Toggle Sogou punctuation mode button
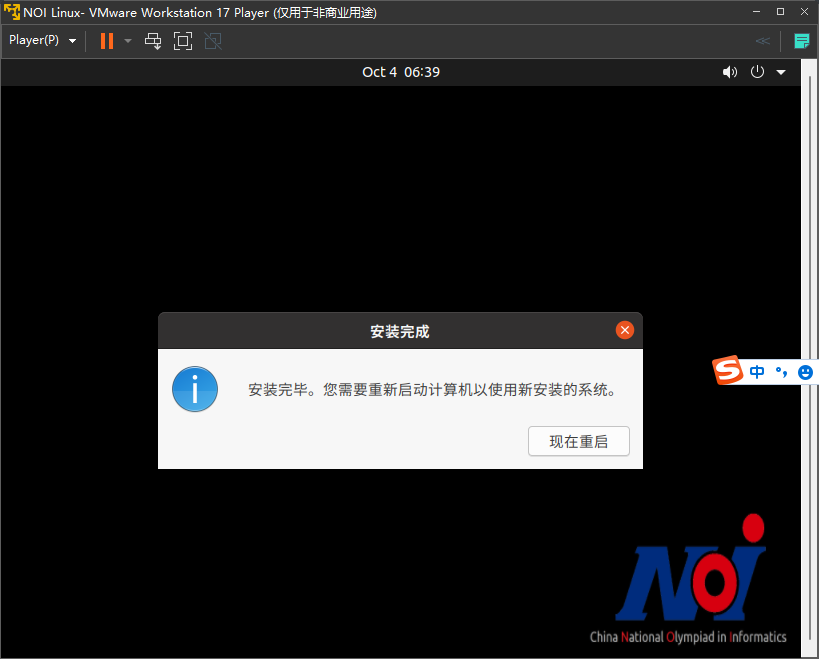This screenshot has width=819, height=659. 781,372
